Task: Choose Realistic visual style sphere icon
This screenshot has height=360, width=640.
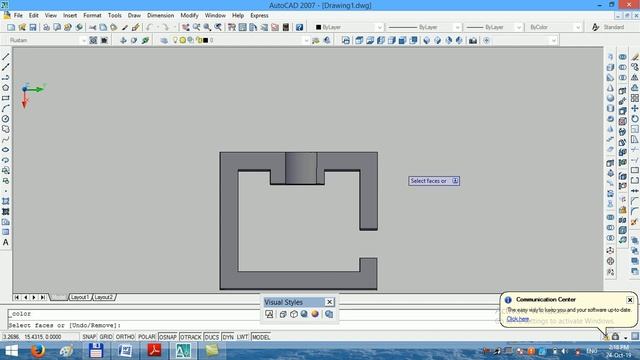Action: (304, 314)
